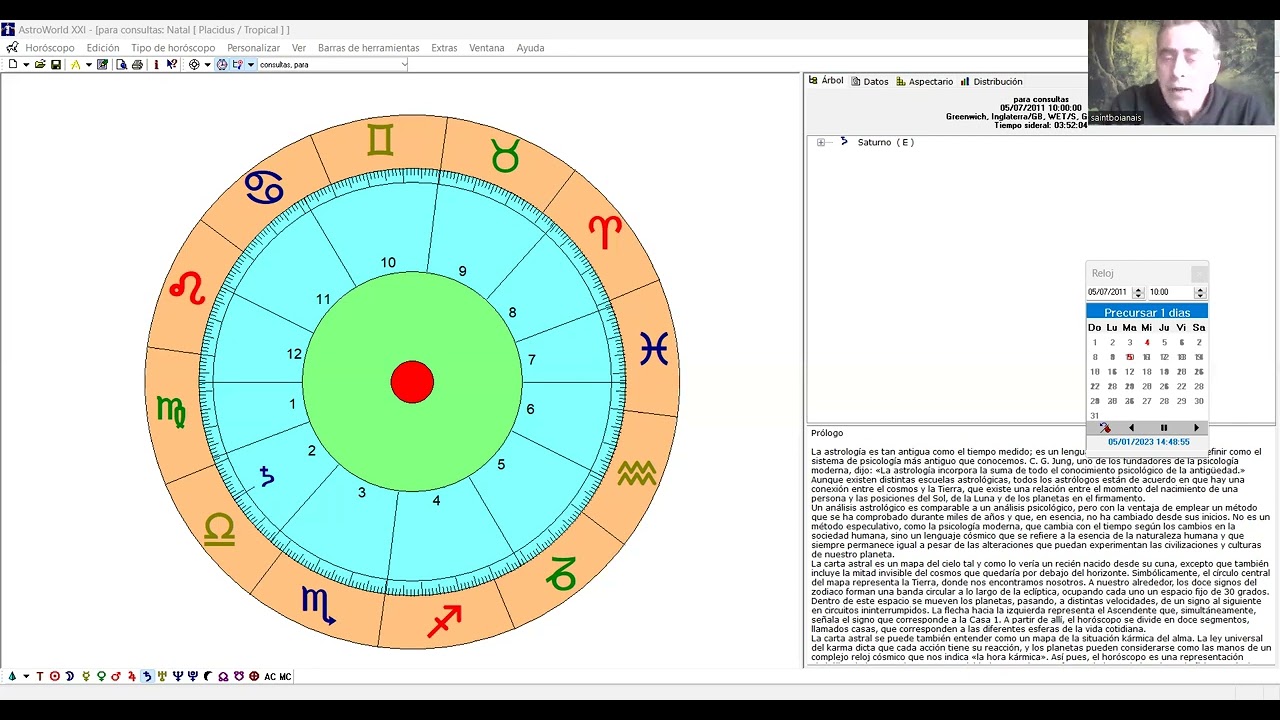Click the green pyramid icon in planet bar

coord(12,676)
